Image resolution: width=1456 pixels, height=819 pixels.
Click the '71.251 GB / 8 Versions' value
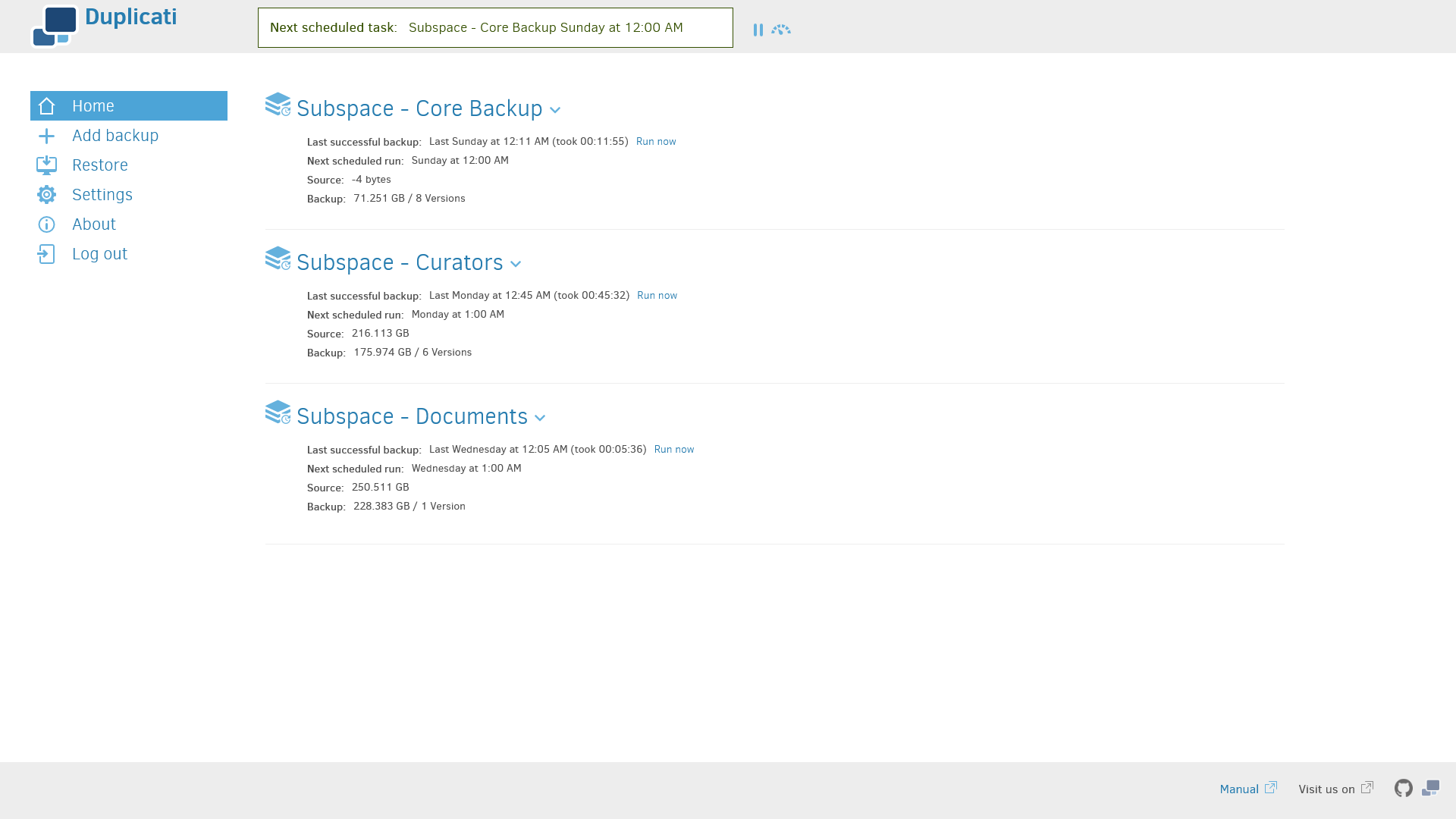coord(409,199)
